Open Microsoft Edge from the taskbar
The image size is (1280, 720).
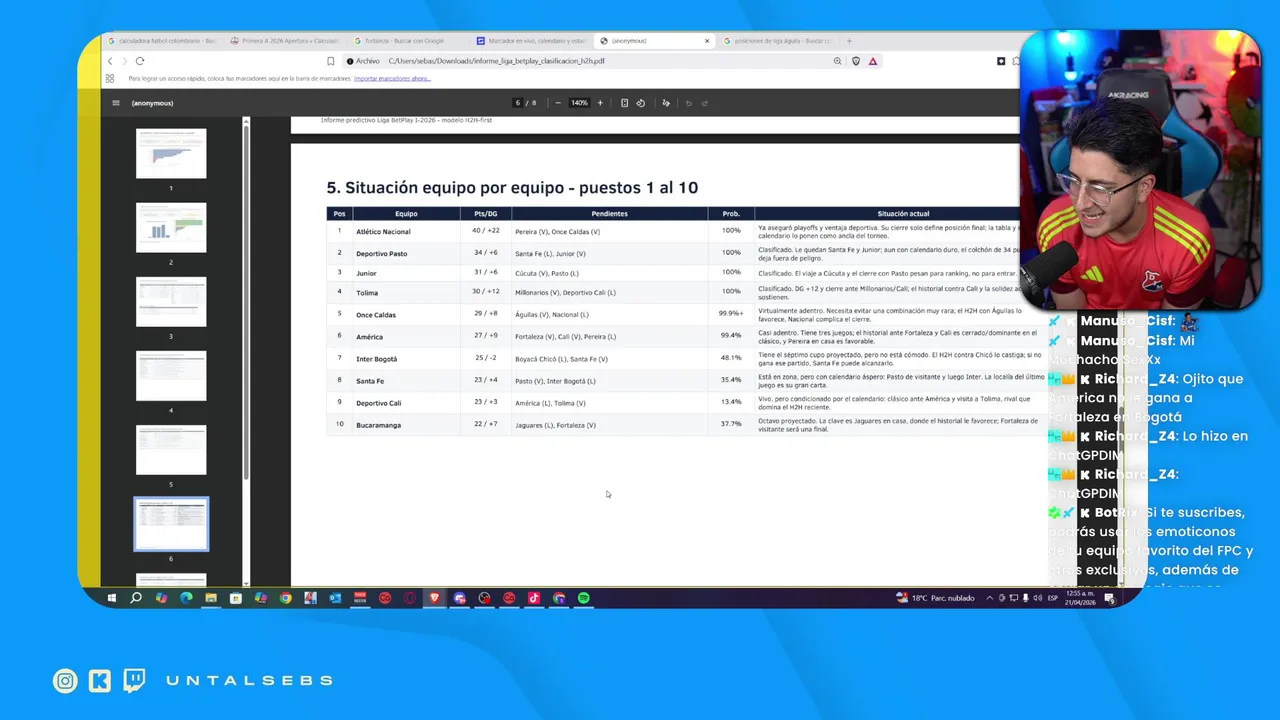[186, 598]
